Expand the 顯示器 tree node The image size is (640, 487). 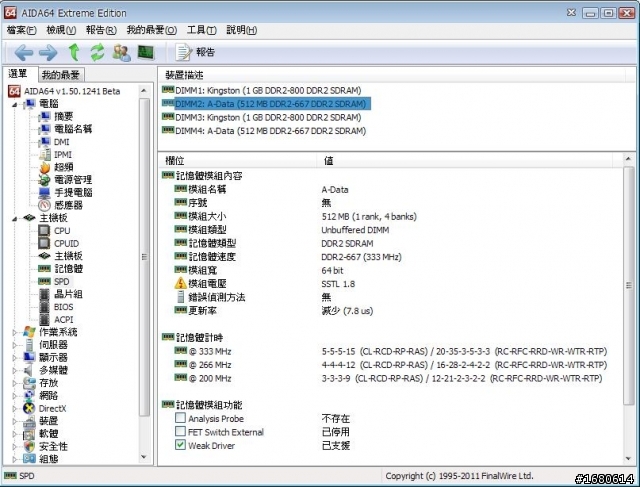[14, 358]
